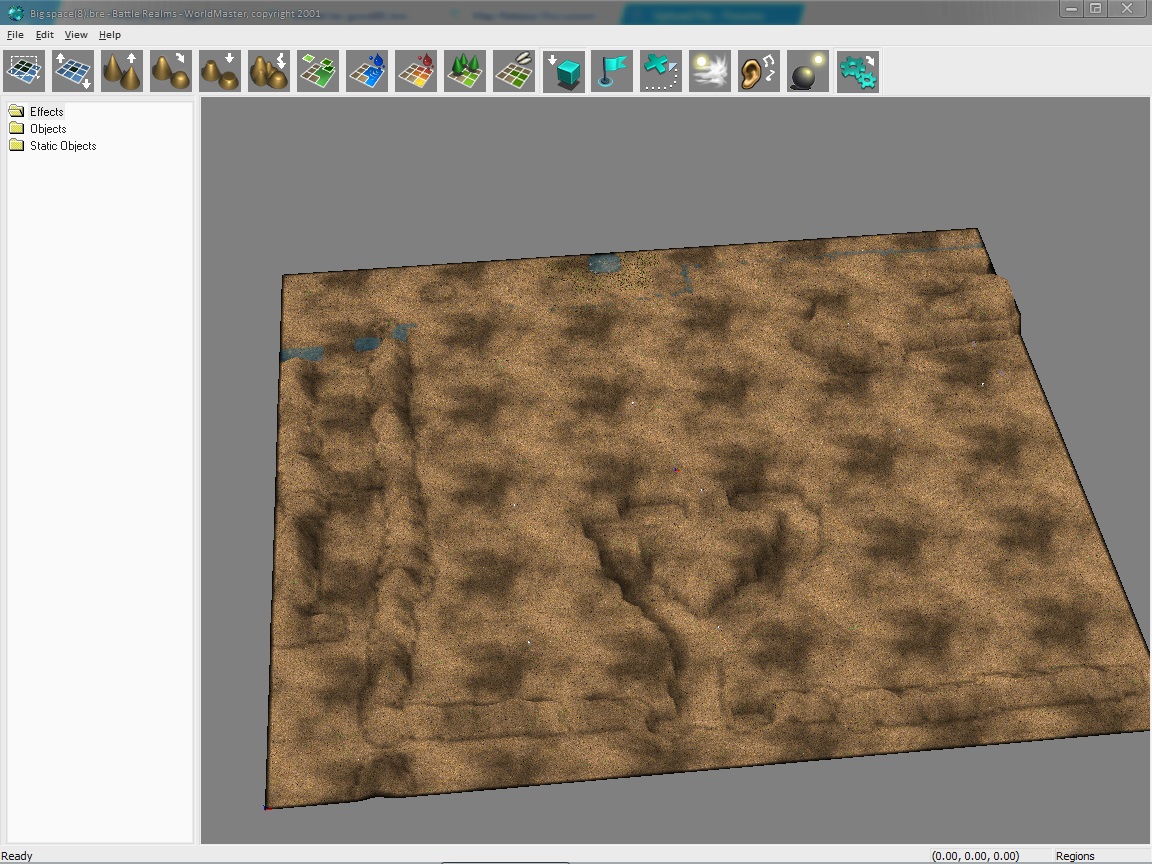Click the coordinates readout (0.00, 0.00, 0.00)
This screenshot has height=864, width=1152.
pyautogui.click(x=975, y=856)
